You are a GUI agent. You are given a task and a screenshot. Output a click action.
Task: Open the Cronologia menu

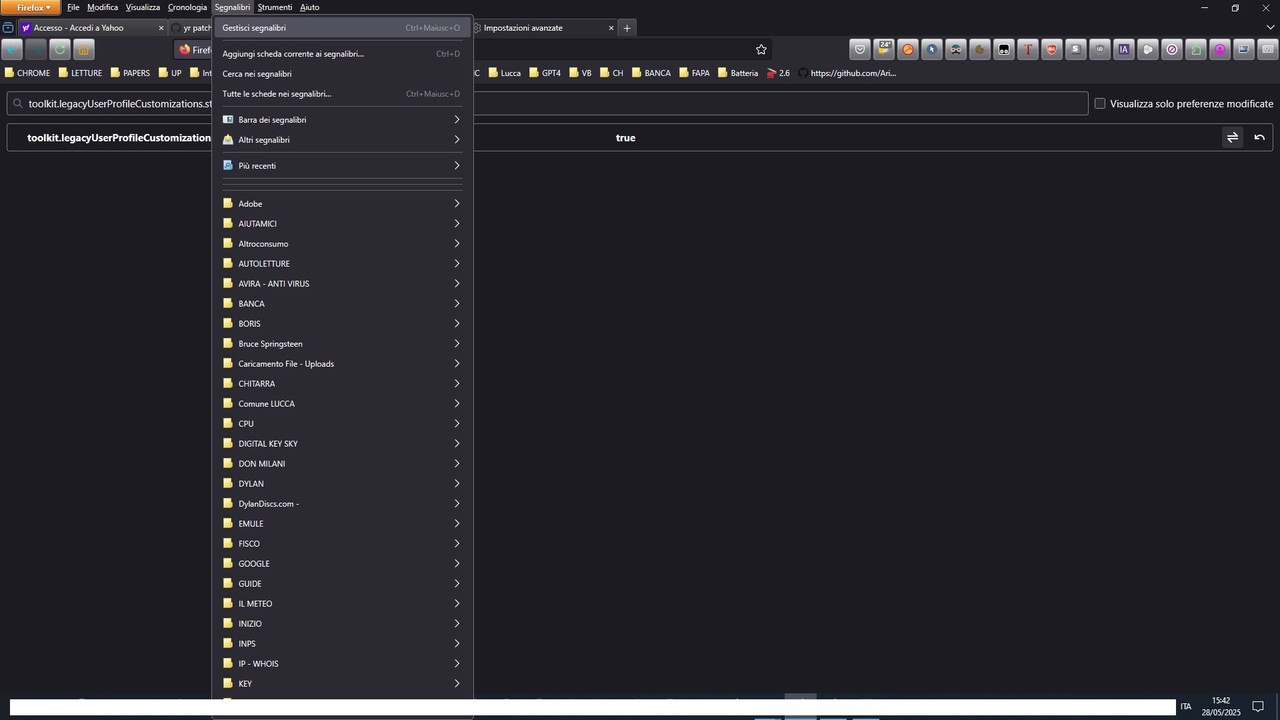(187, 7)
